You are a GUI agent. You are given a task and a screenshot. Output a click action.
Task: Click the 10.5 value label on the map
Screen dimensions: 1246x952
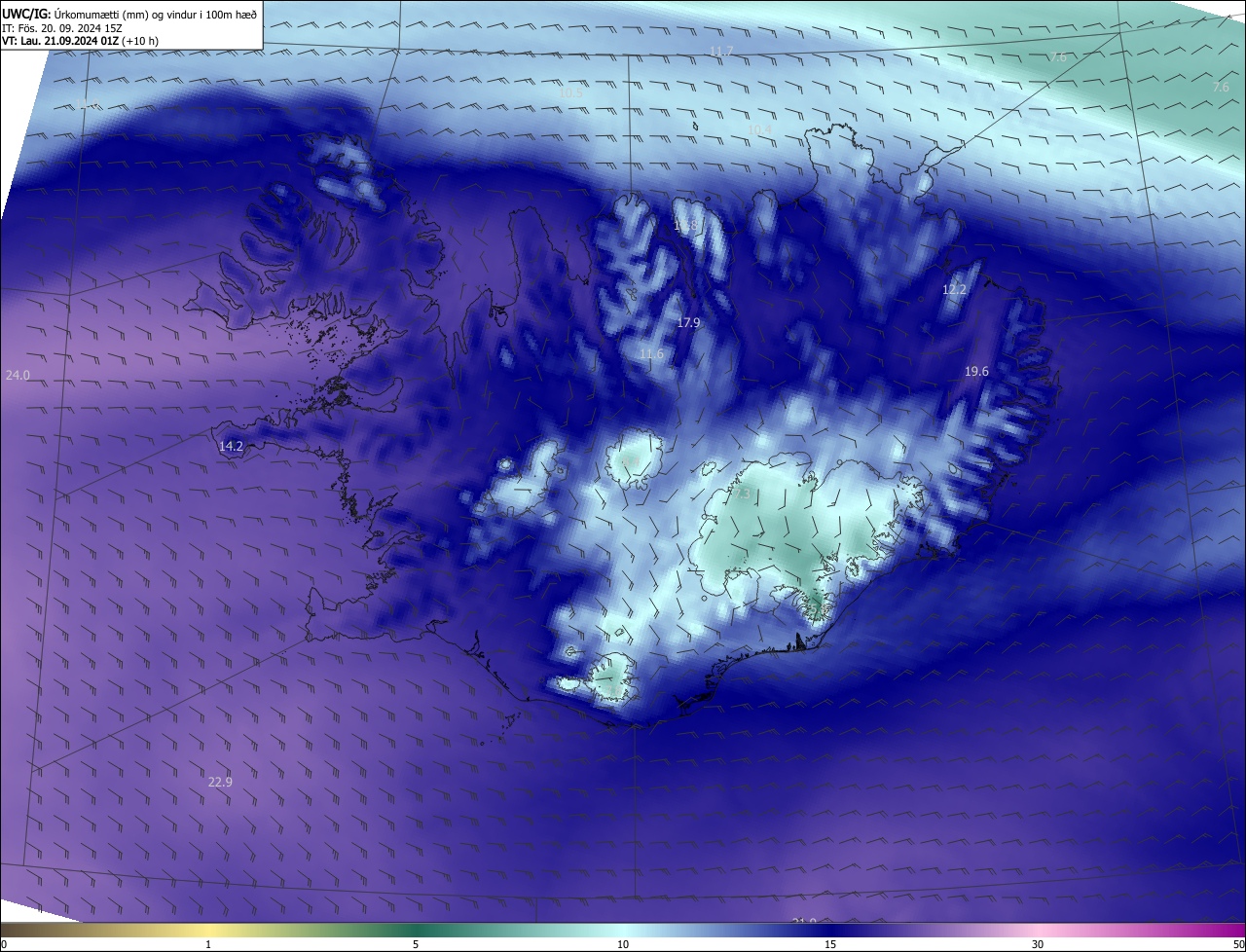(x=570, y=92)
